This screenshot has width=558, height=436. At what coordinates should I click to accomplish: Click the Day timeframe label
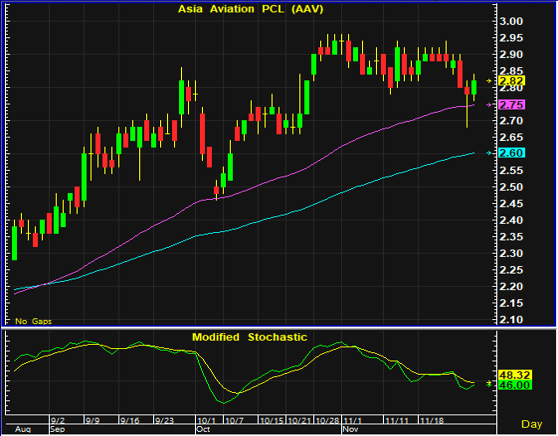(x=532, y=424)
